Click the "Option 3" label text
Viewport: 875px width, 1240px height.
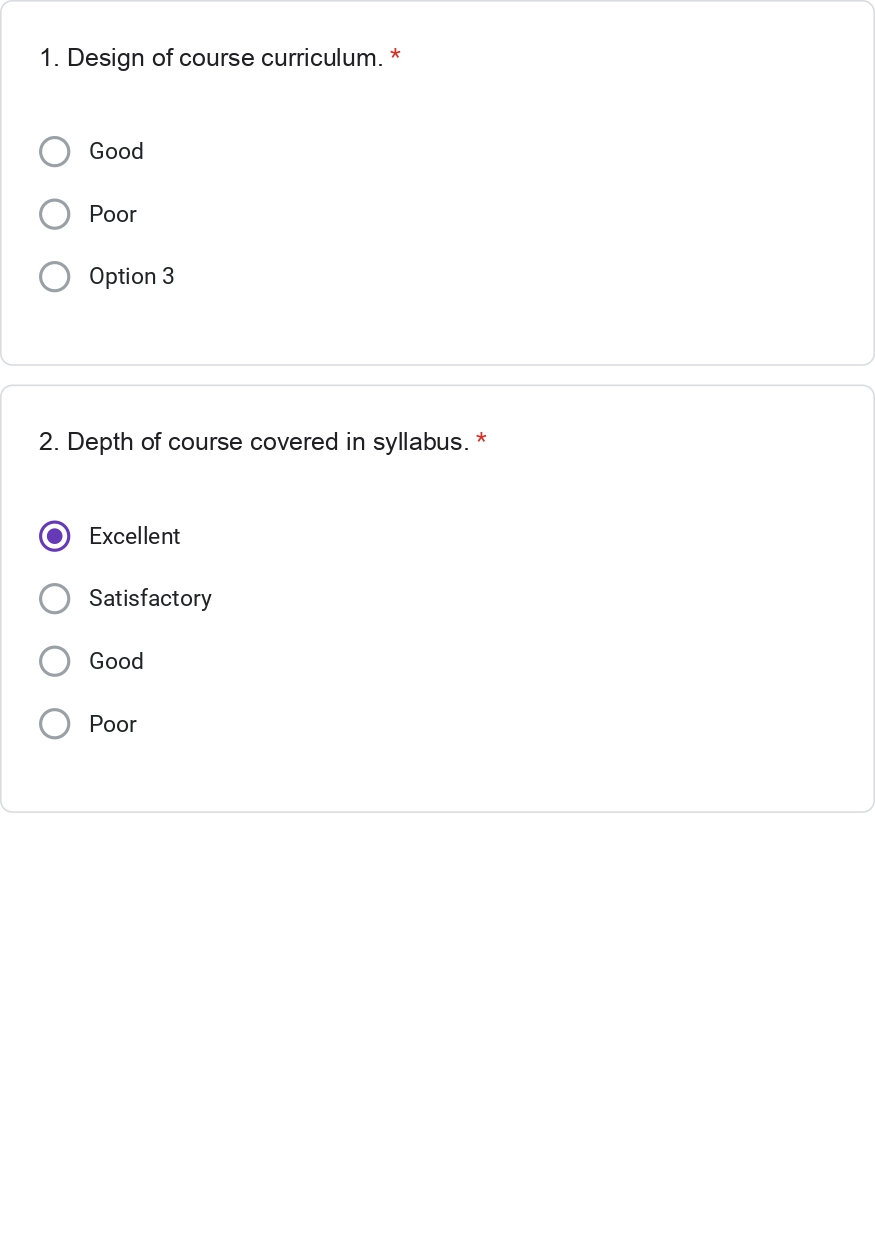coord(131,277)
